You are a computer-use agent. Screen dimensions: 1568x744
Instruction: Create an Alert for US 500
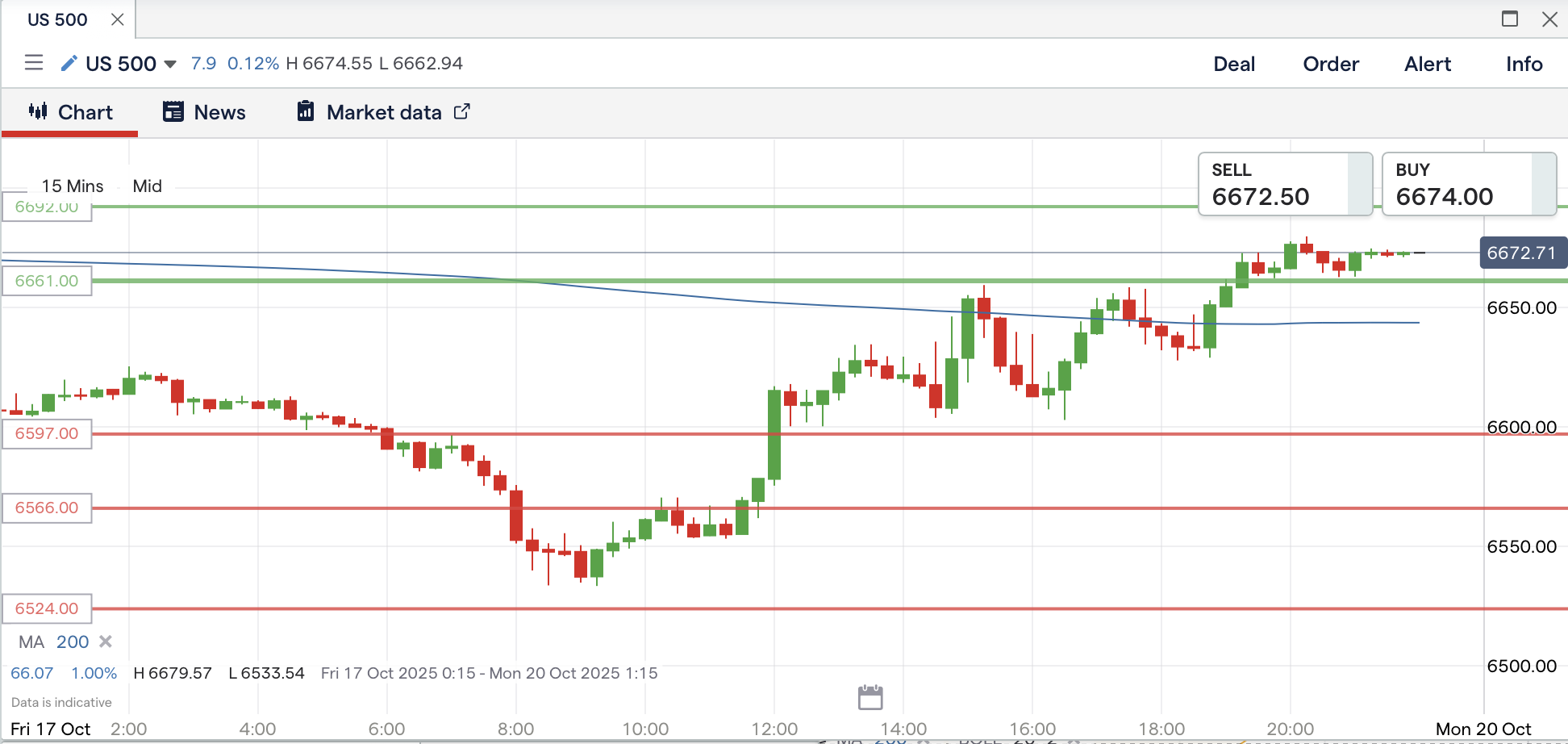(x=1428, y=64)
